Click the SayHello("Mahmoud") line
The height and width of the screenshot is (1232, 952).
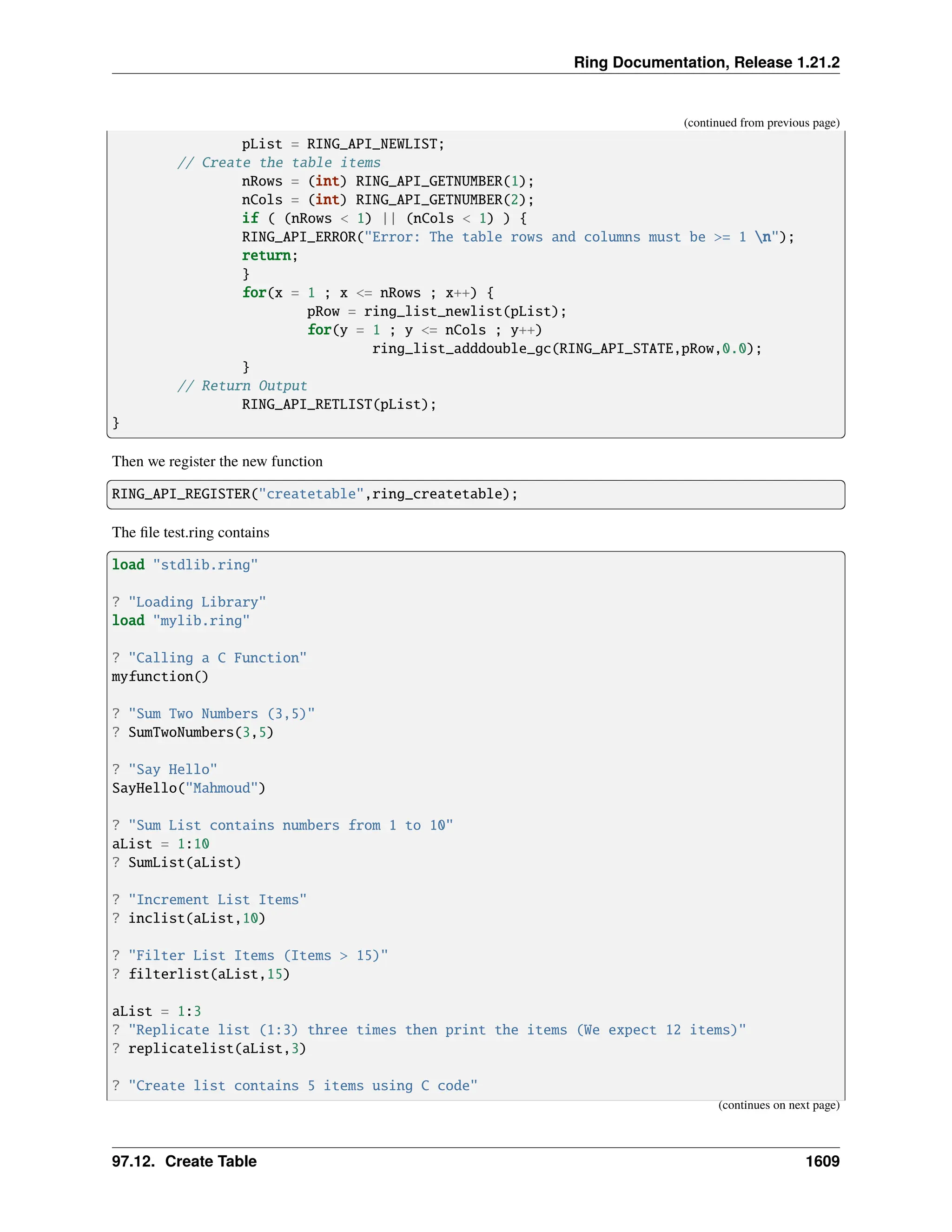188,788
